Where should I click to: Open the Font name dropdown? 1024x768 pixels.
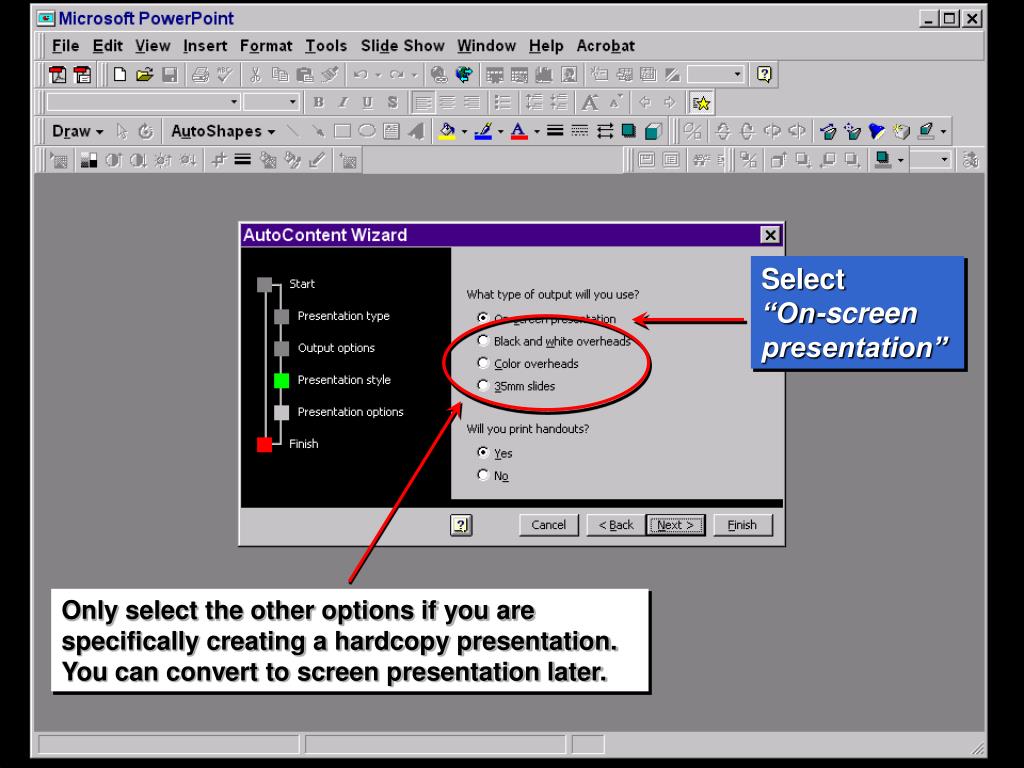tap(234, 102)
